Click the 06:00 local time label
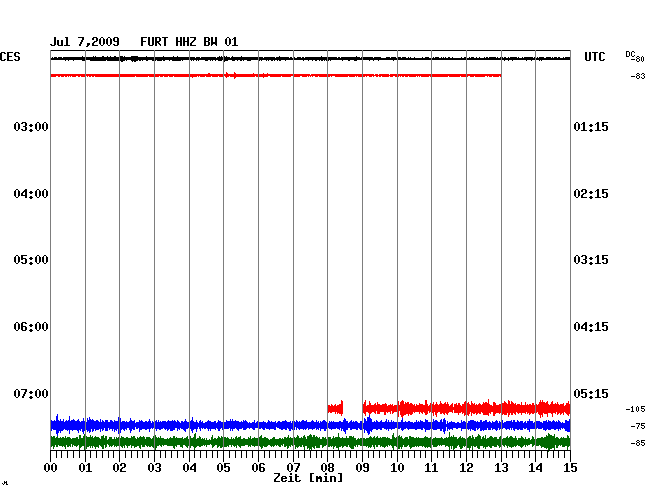 coord(31,327)
